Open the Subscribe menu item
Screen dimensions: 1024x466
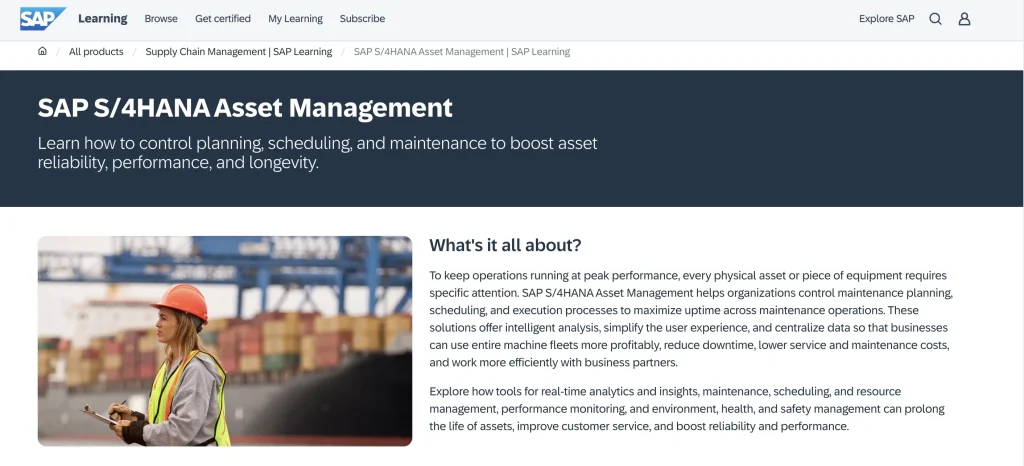pyautogui.click(x=362, y=19)
